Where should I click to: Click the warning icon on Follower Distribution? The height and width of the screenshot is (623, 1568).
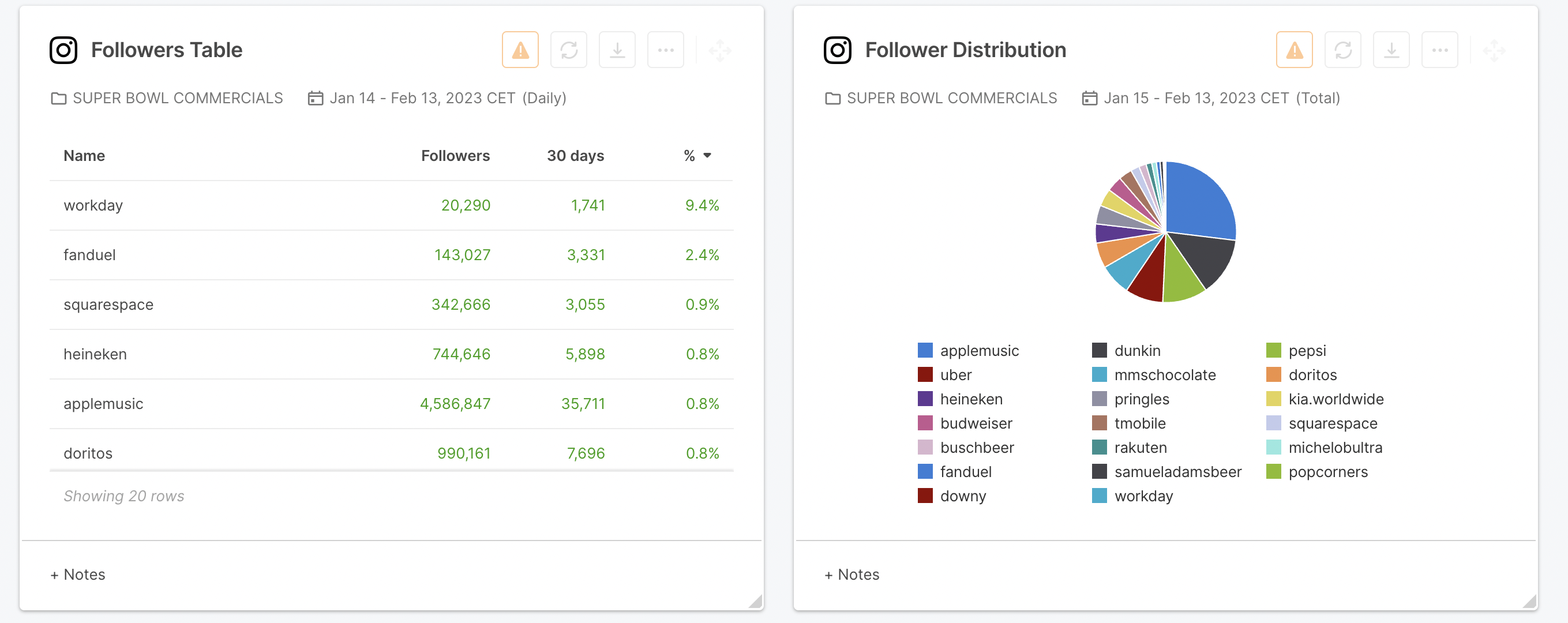(x=1294, y=48)
